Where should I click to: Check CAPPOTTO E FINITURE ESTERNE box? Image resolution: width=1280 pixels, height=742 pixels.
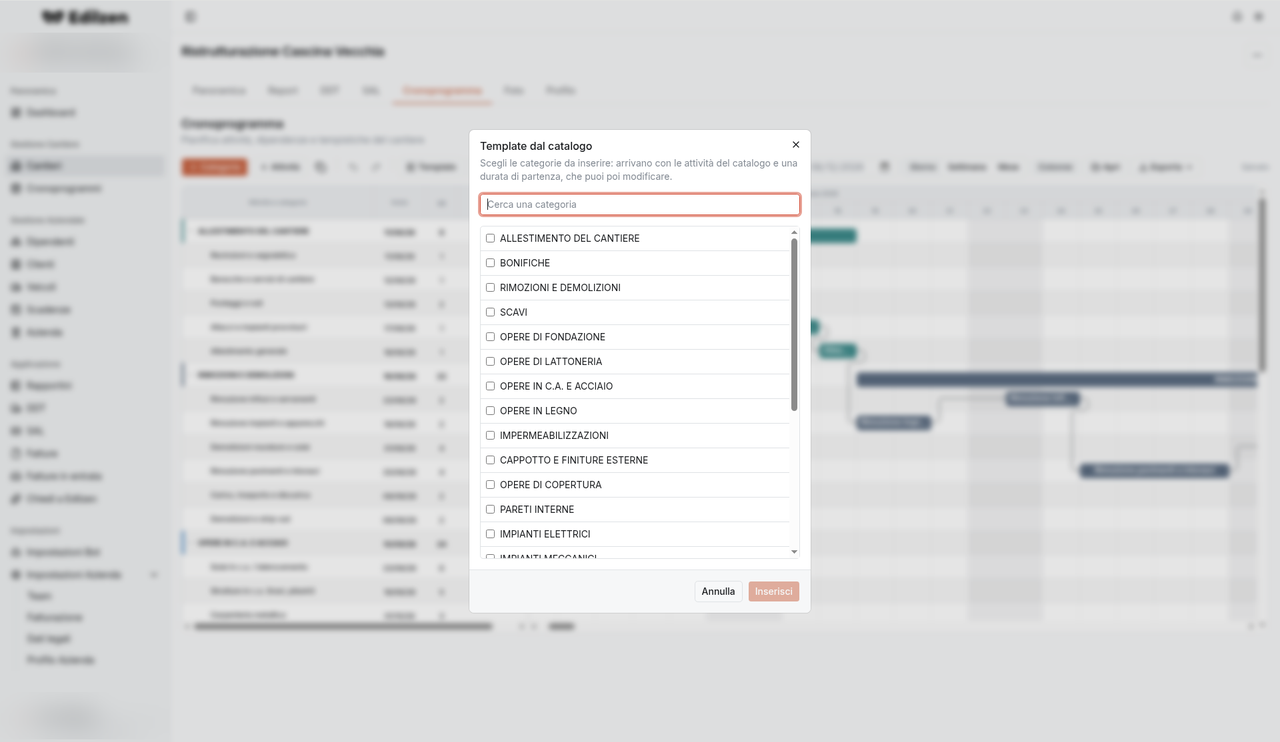point(490,460)
